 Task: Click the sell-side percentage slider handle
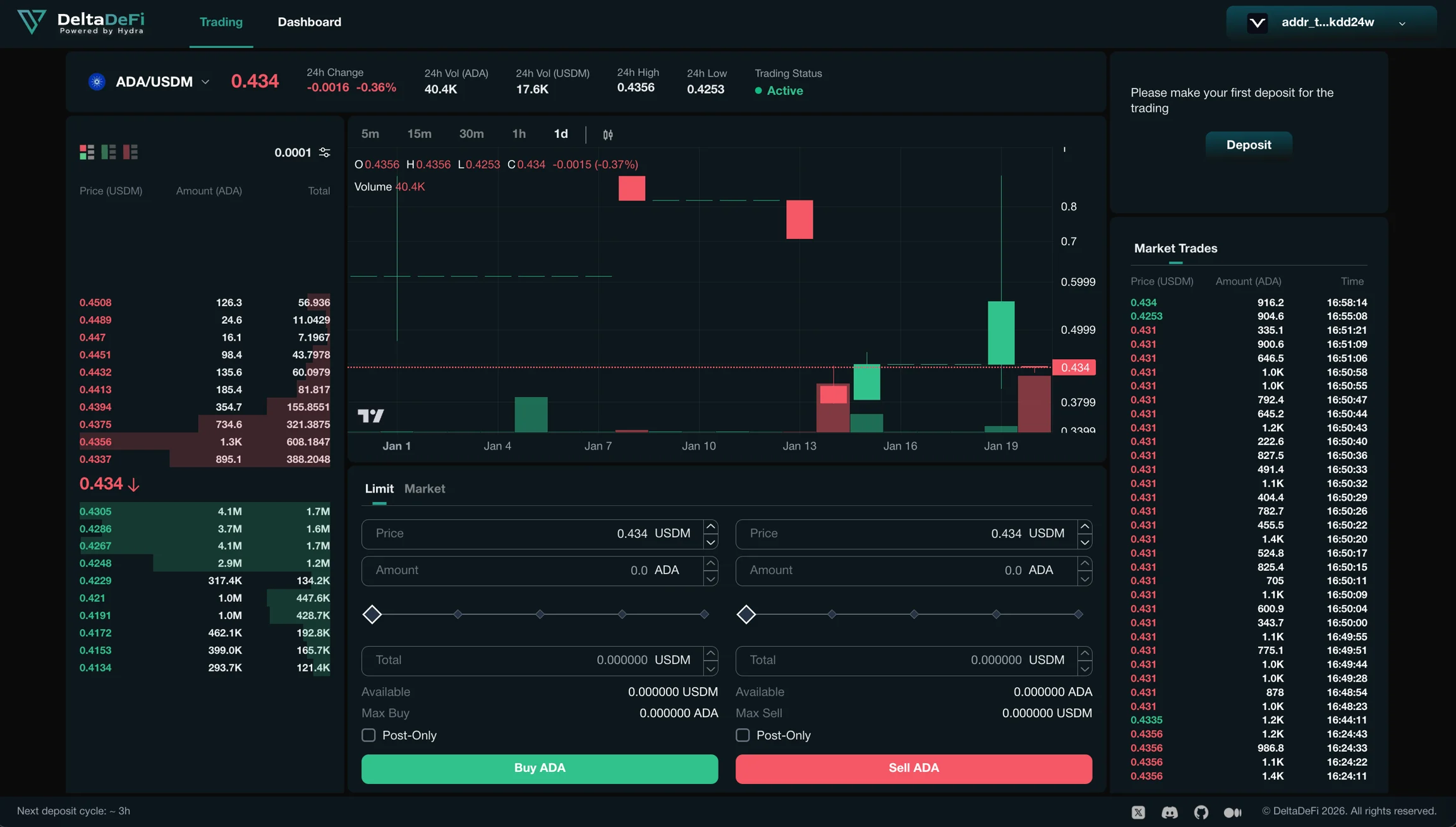(746, 614)
